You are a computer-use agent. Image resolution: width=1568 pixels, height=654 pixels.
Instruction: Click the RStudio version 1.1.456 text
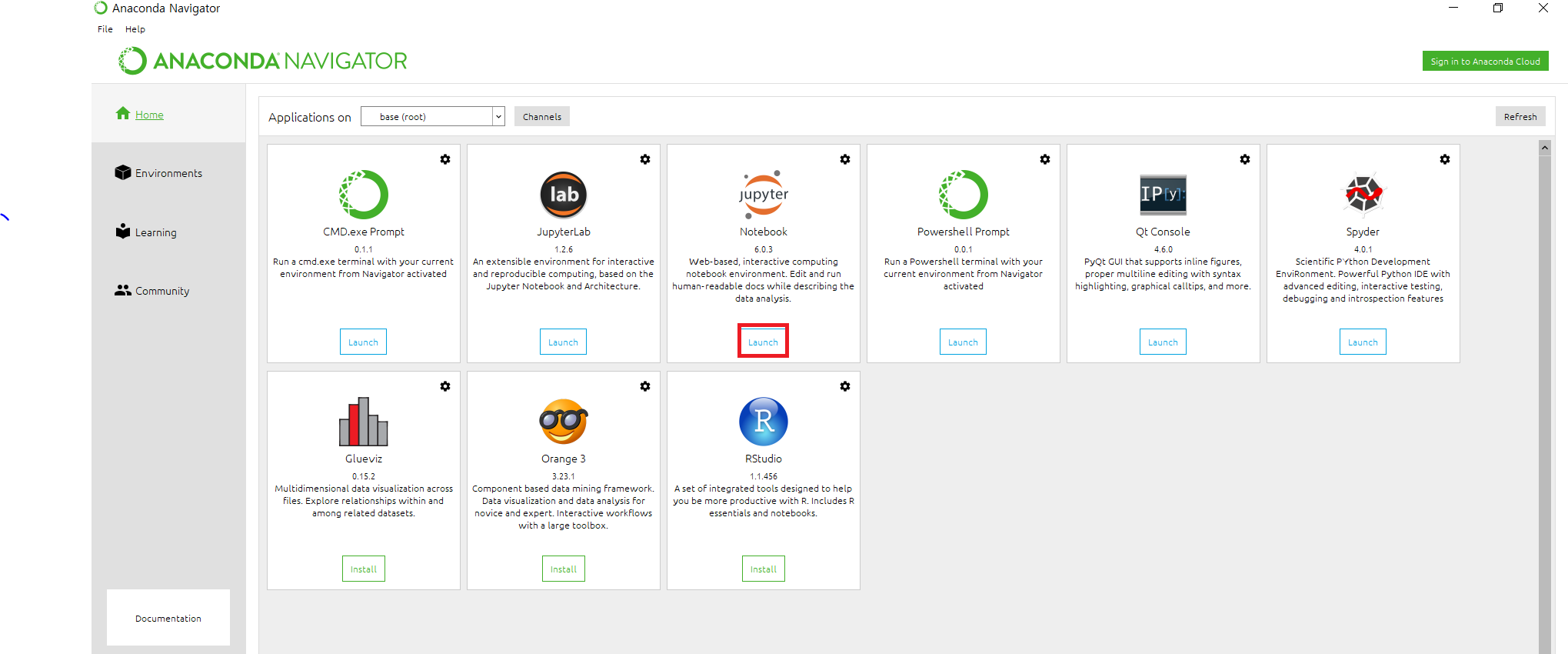click(764, 476)
